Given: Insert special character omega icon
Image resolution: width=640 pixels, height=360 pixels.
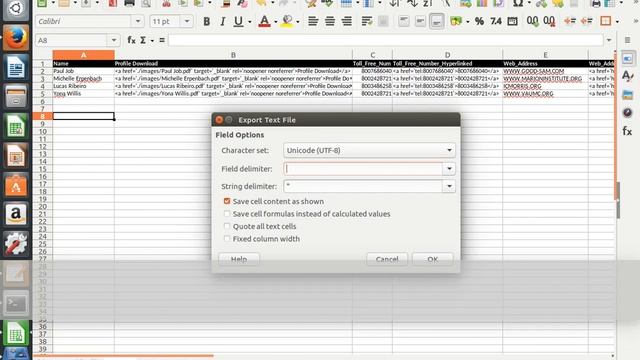Looking at the screenshot, I should click(x=518, y=4).
